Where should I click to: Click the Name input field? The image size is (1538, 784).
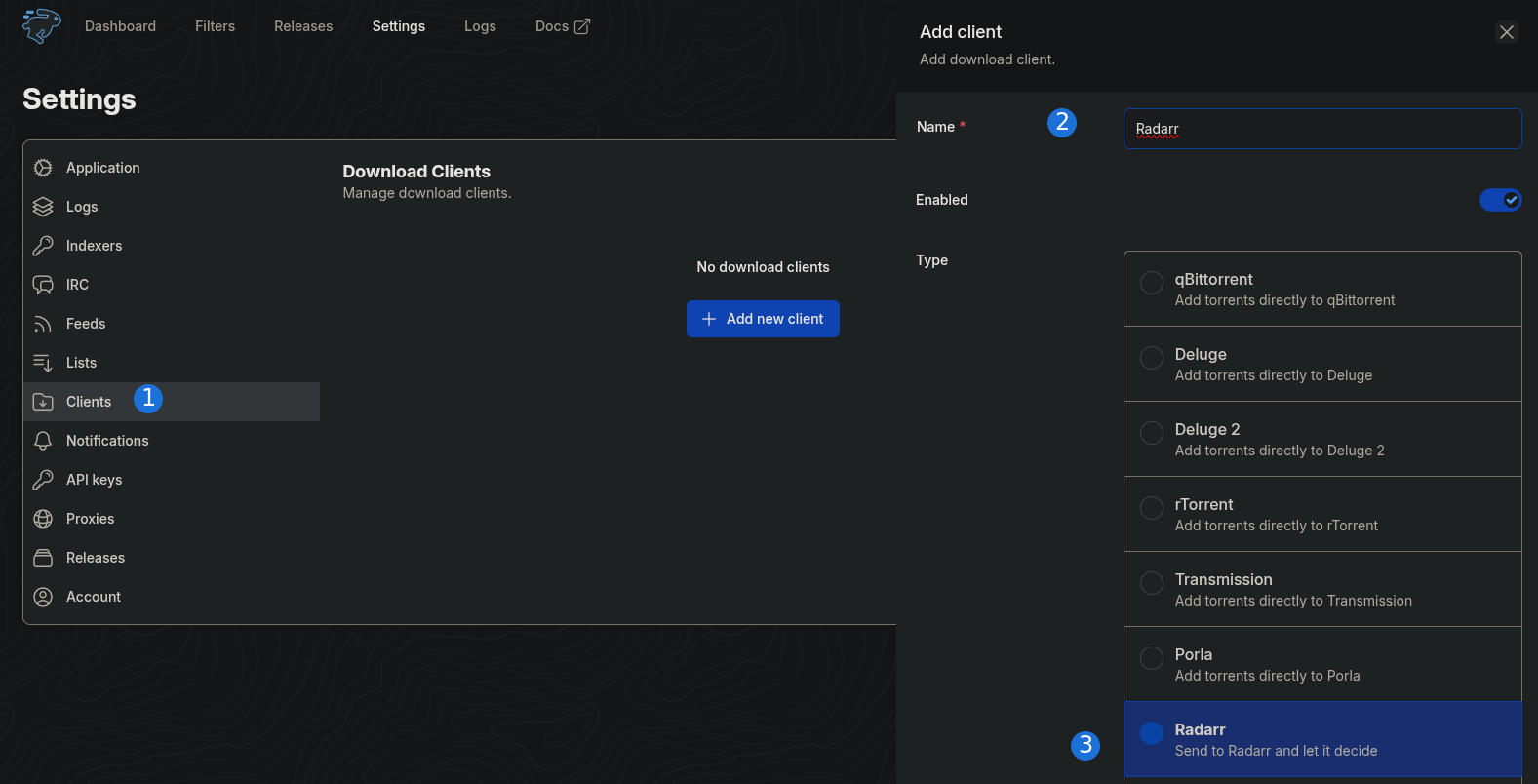[x=1322, y=129]
